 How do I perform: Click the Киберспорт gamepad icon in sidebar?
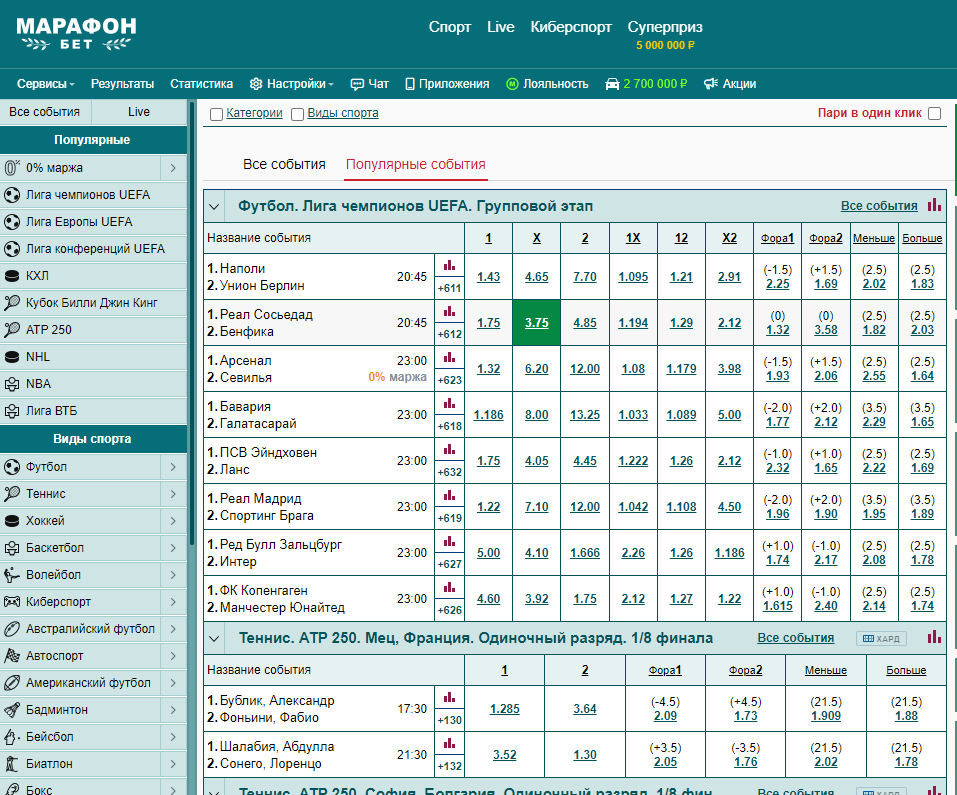pyautogui.click(x=12, y=602)
